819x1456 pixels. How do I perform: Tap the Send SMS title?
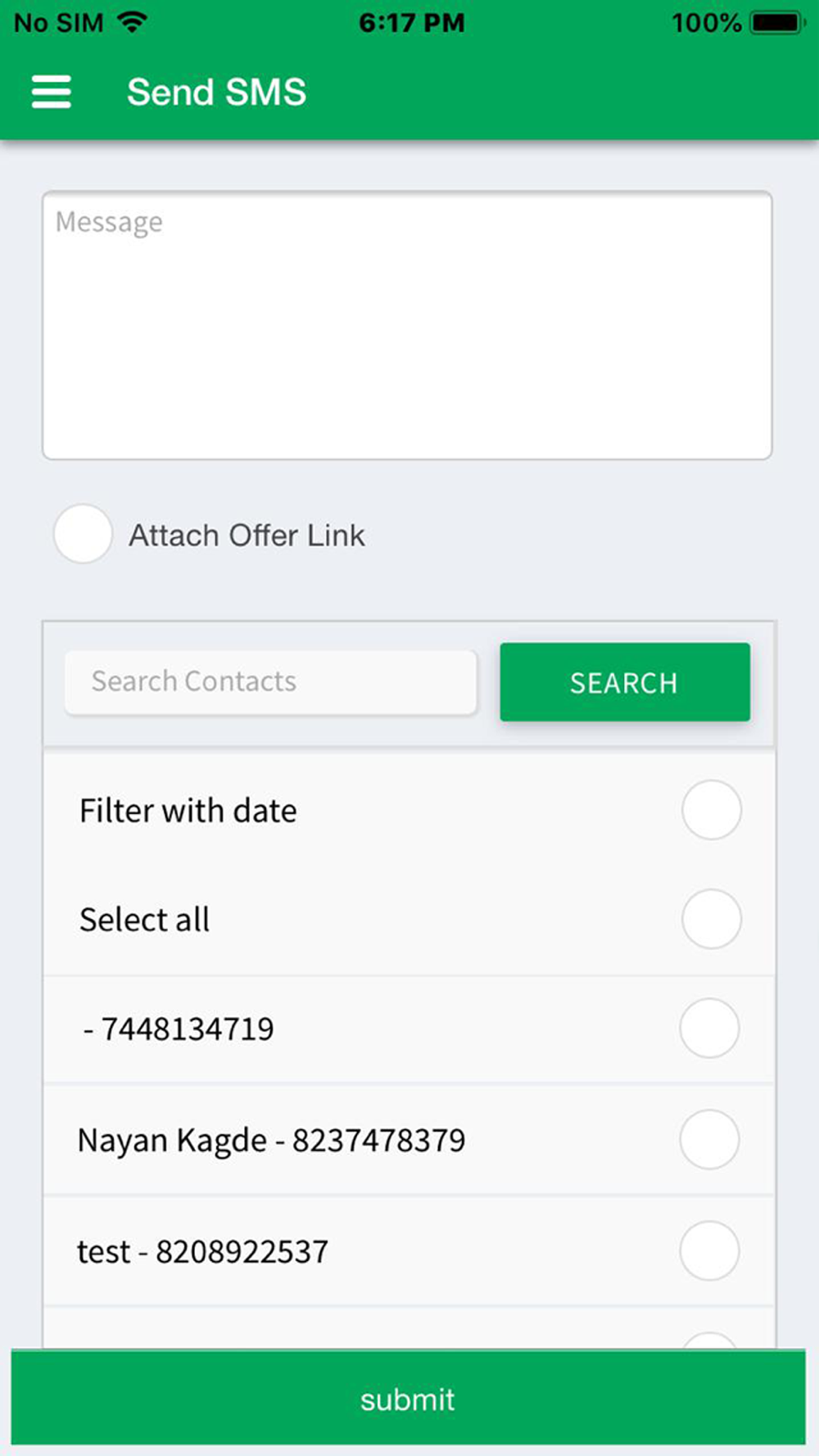tap(217, 92)
